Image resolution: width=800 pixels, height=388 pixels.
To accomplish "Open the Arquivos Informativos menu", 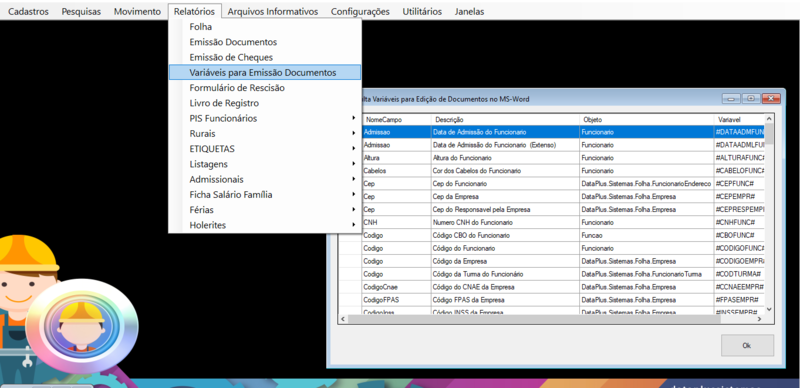I will click(273, 11).
